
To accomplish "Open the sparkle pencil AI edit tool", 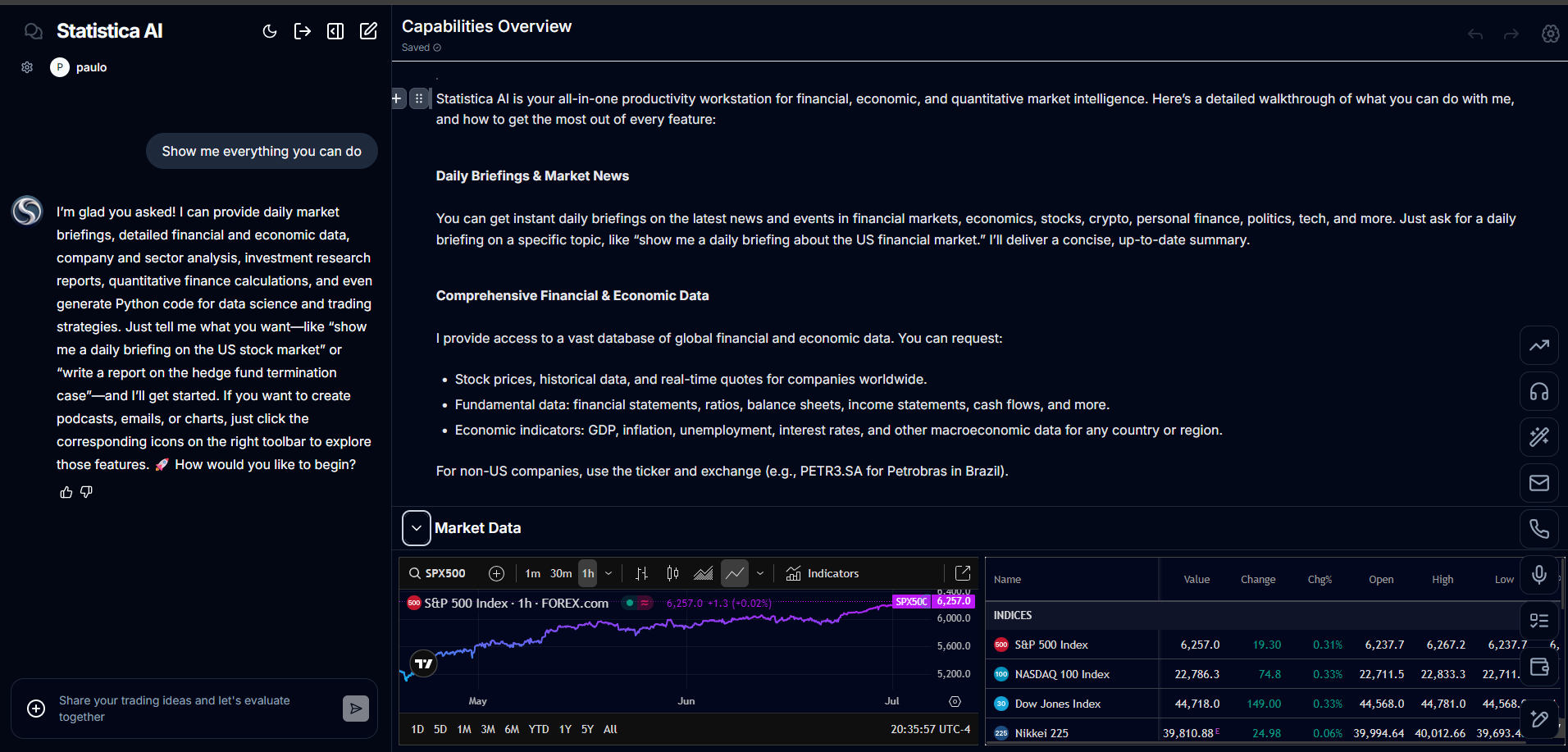I will [x=1539, y=719].
